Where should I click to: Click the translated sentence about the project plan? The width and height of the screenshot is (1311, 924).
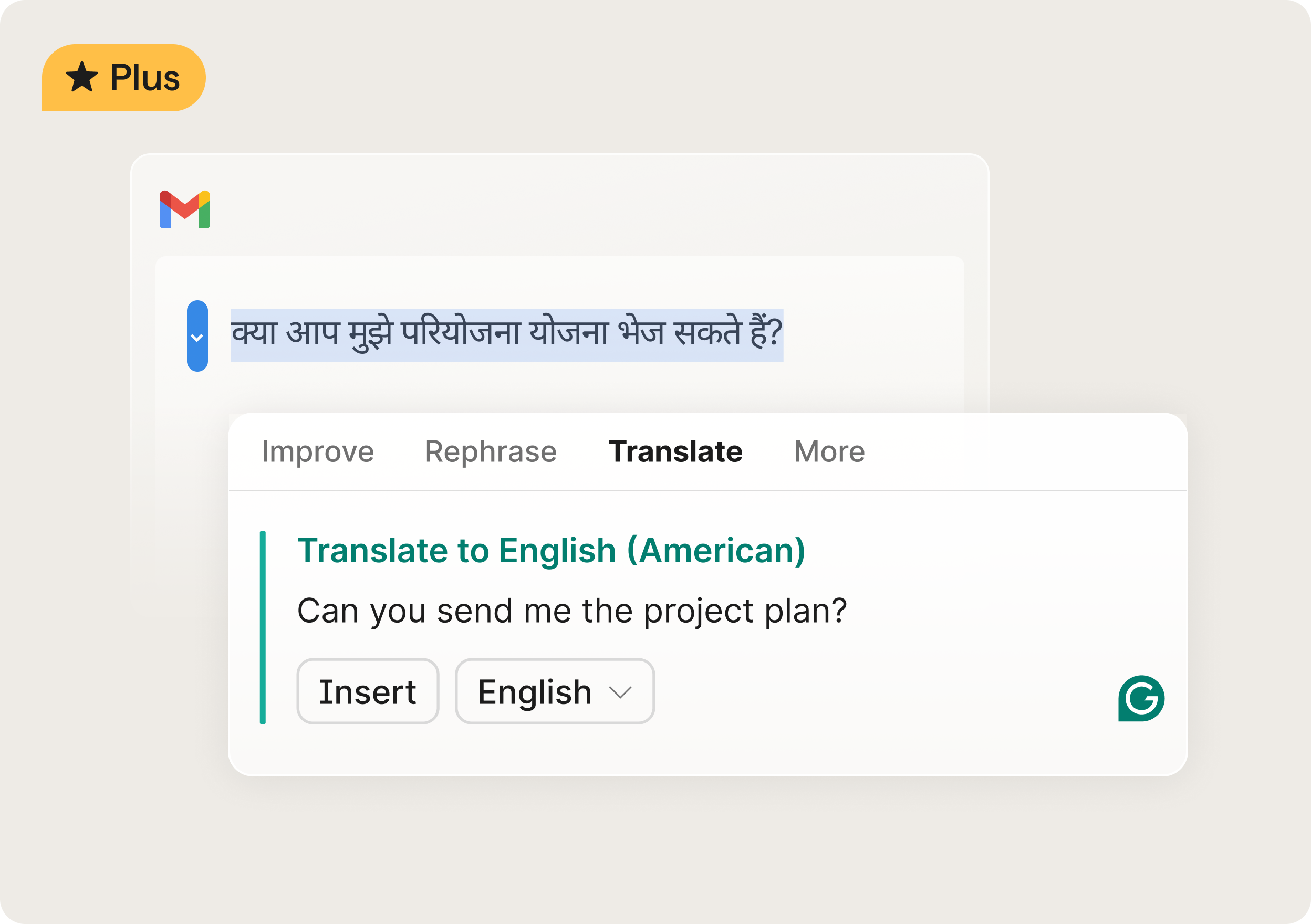click(571, 610)
